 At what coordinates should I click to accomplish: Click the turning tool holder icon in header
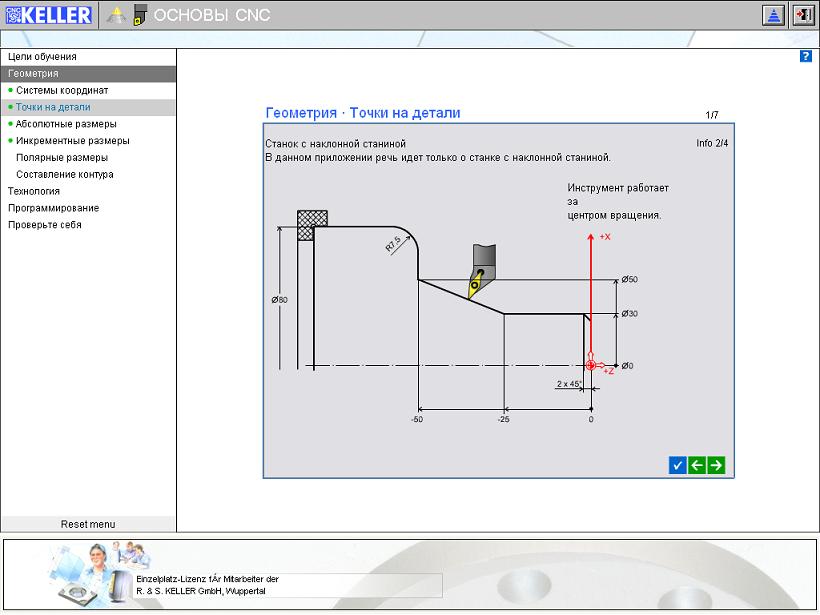click(x=139, y=15)
